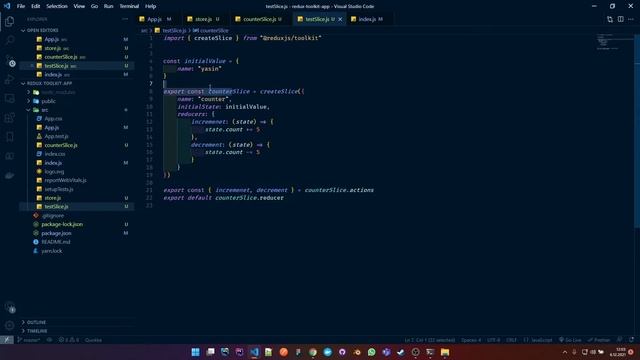Open the Search view in activity bar
Screen dimensions: 640x360
tap(9, 40)
